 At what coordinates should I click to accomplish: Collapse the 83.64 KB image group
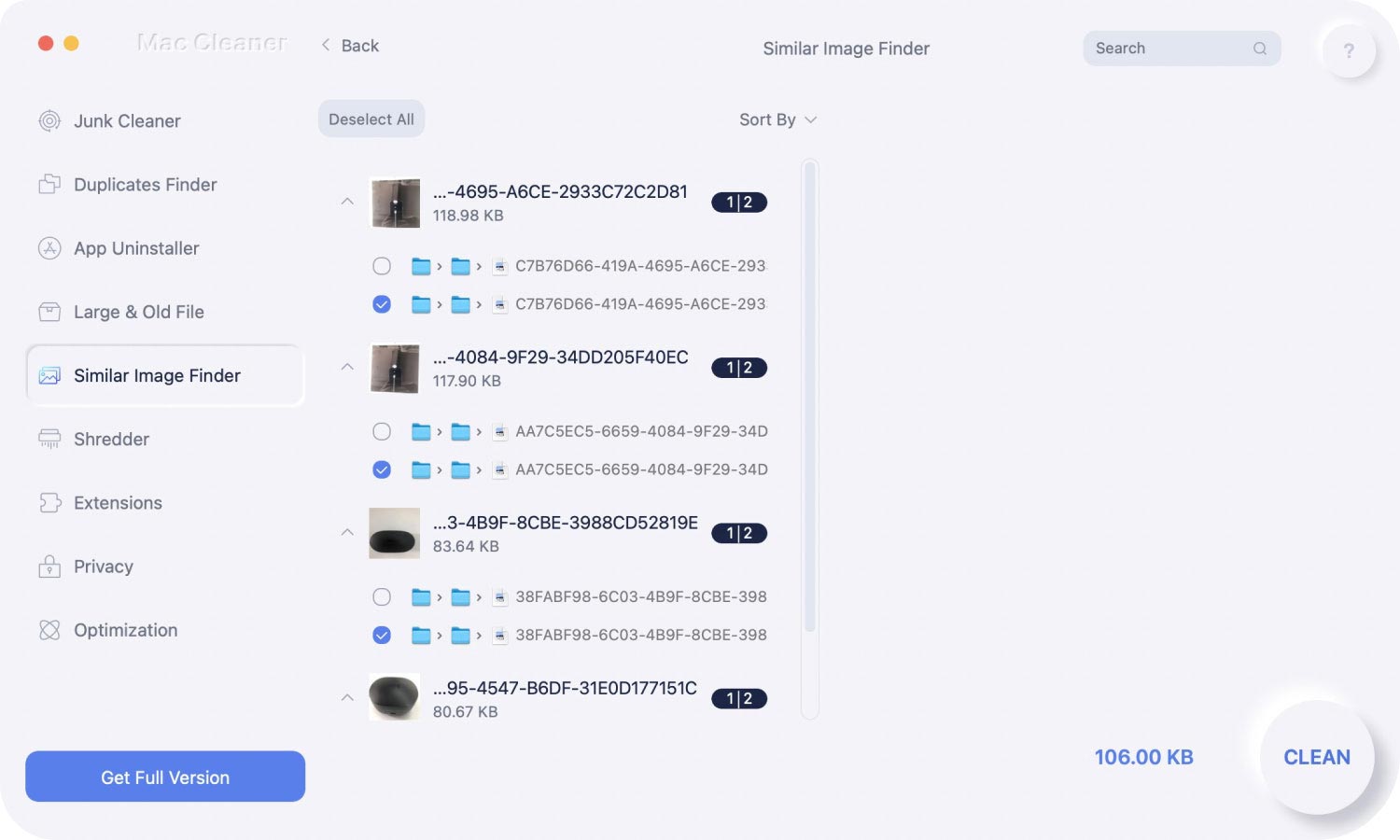[x=347, y=532]
